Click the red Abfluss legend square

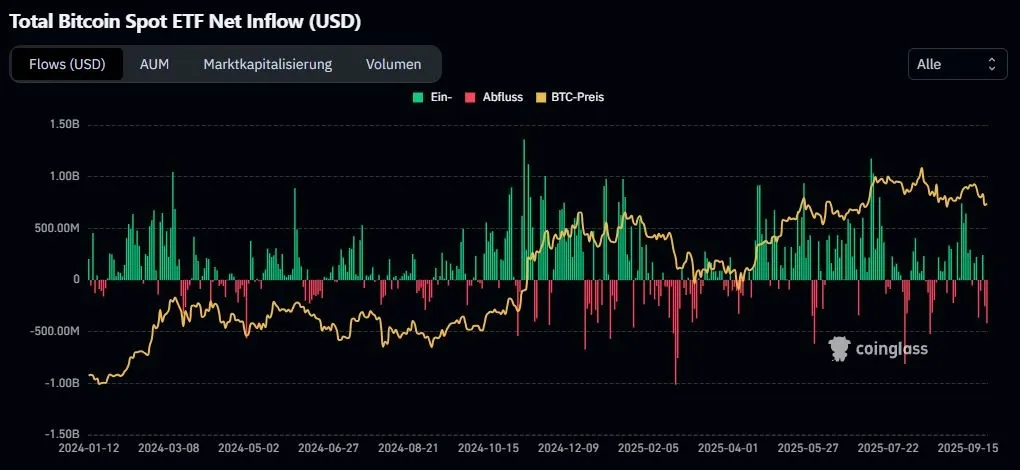[x=470, y=98]
